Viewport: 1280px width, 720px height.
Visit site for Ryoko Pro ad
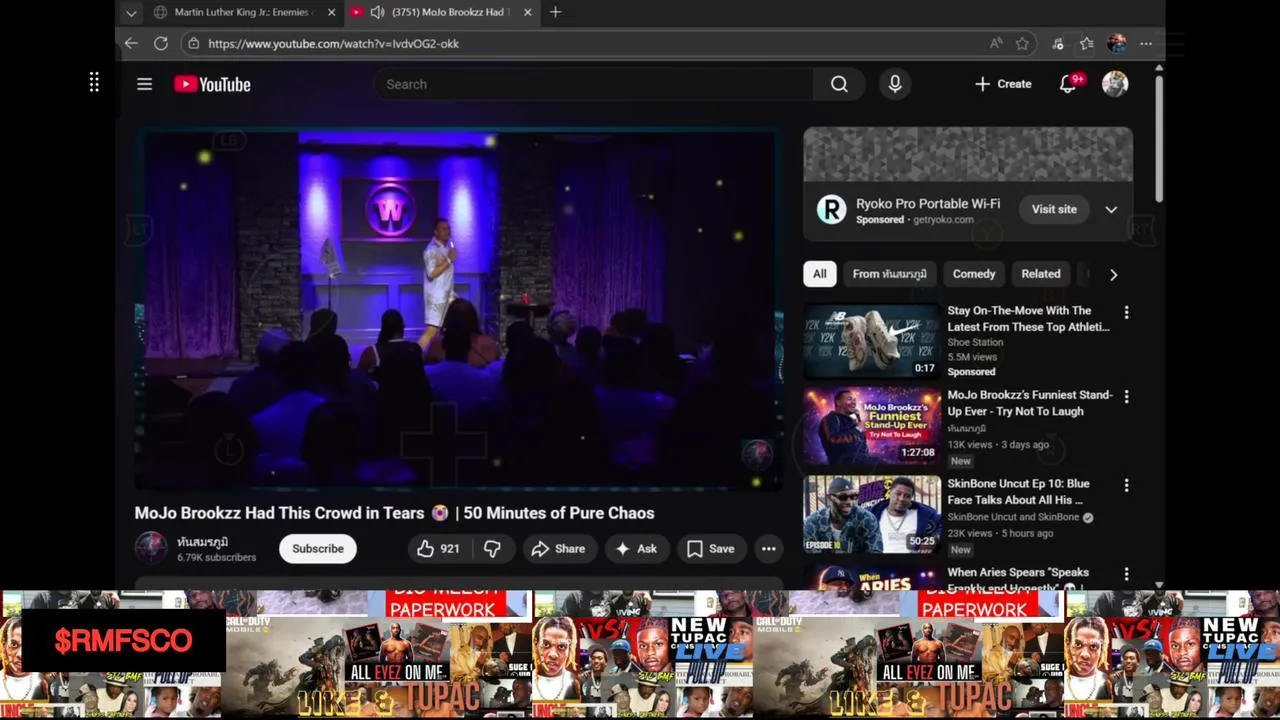1054,210
